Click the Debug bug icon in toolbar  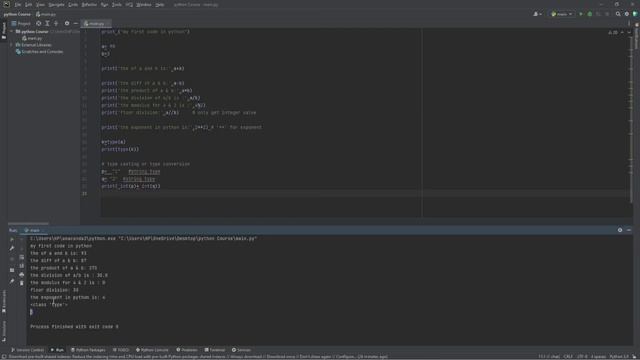coord(590,14)
